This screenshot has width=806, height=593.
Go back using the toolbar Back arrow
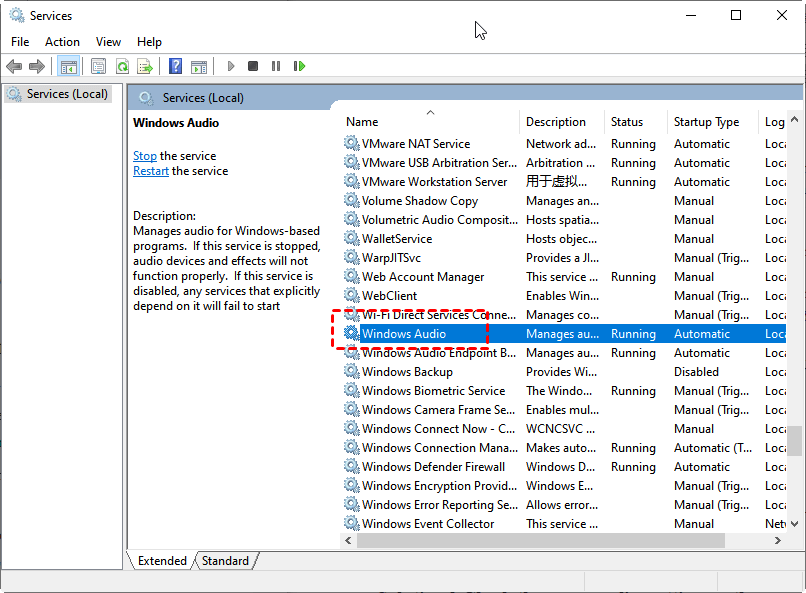pos(14,66)
